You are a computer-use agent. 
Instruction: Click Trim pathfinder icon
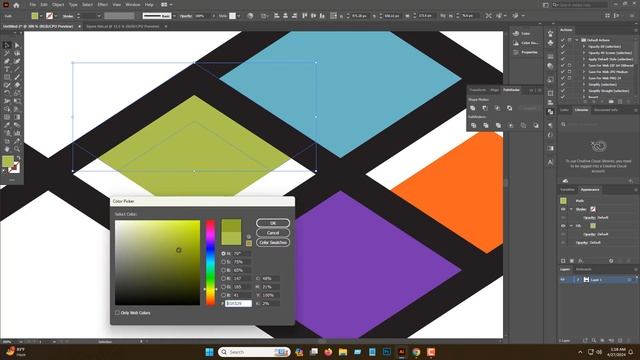pyautogui.click(x=486, y=125)
